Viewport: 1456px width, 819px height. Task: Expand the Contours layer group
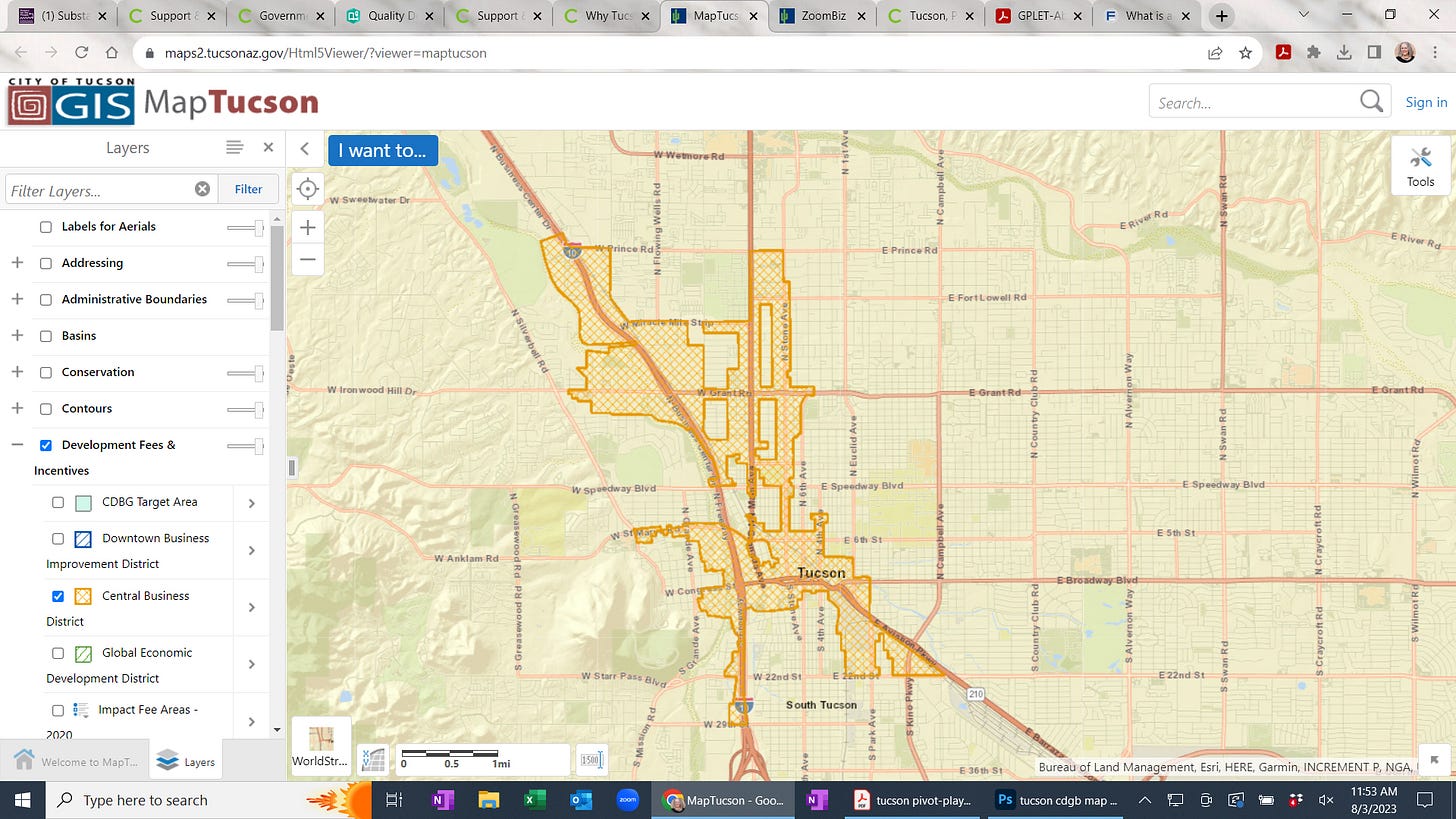click(17, 408)
